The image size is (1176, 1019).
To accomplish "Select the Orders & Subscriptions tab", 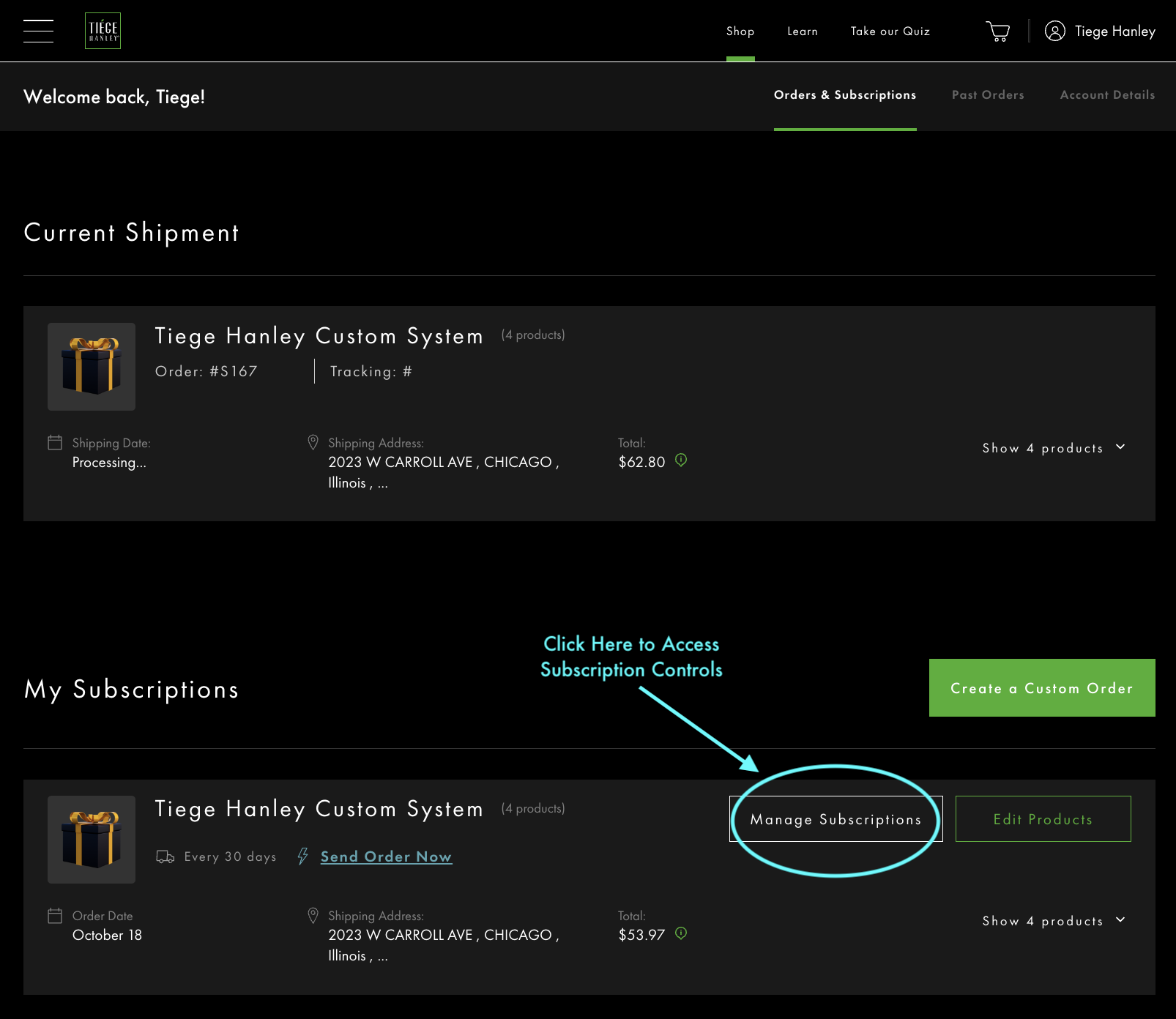I will click(x=845, y=95).
